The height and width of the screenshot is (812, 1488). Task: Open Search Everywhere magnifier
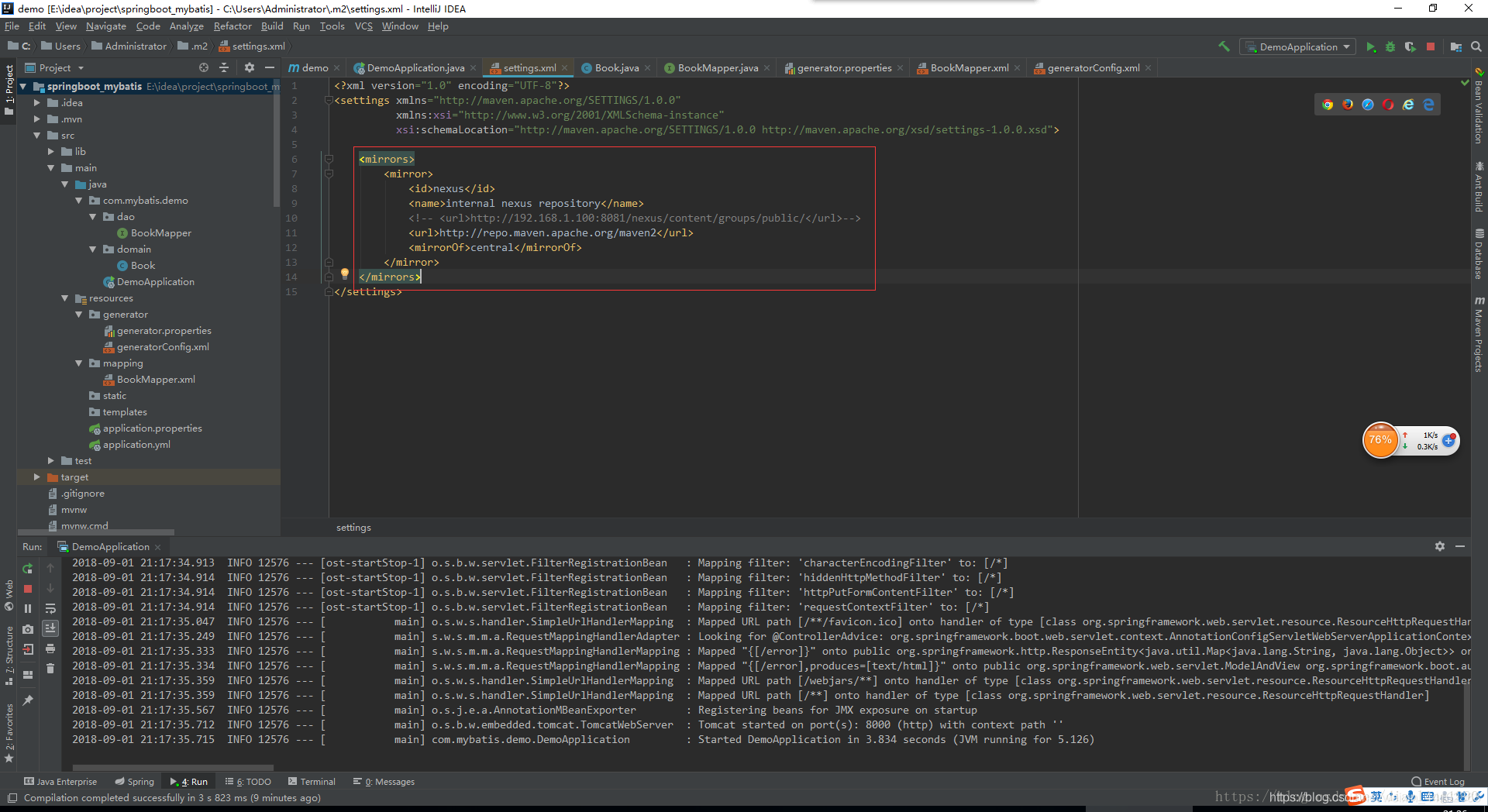pos(1476,46)
